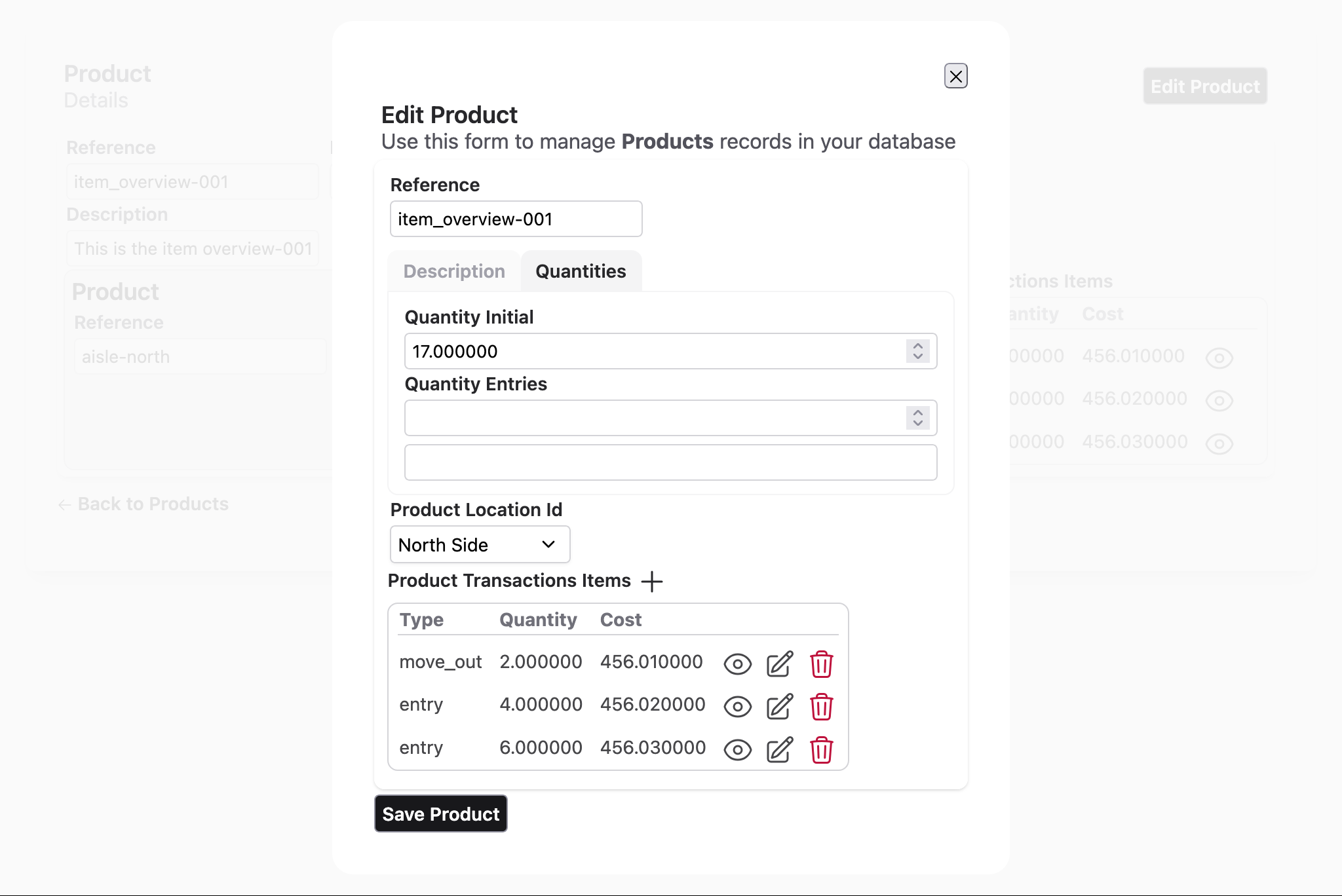Click the Quantity Entries stepper arrows
Image resolution: width=1342 pixels, height=896 pixels.
917,418
